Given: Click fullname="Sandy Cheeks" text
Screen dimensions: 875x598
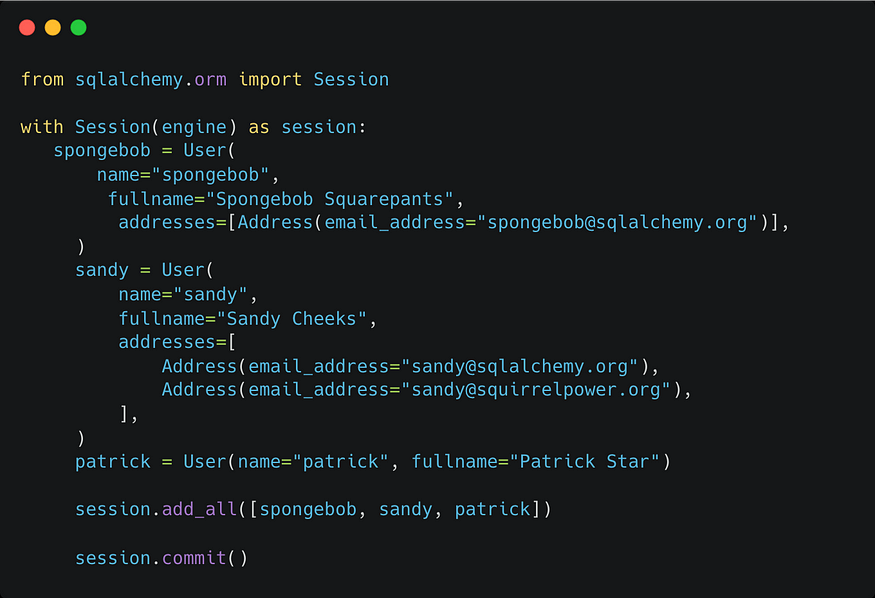Looking at the screenshot, I should [x=243, y=319].
